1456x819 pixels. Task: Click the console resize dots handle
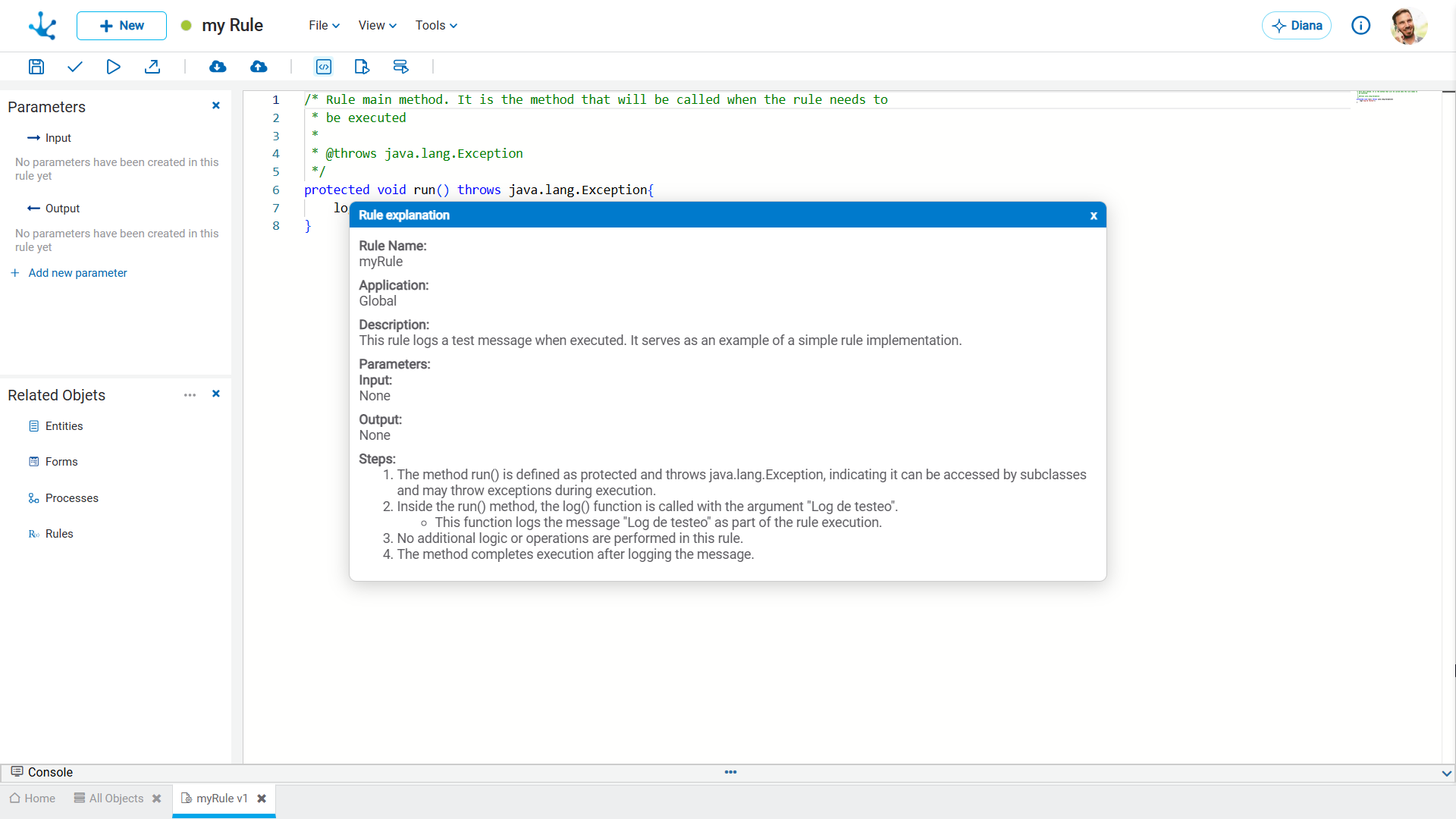click(x=730, y=772)
